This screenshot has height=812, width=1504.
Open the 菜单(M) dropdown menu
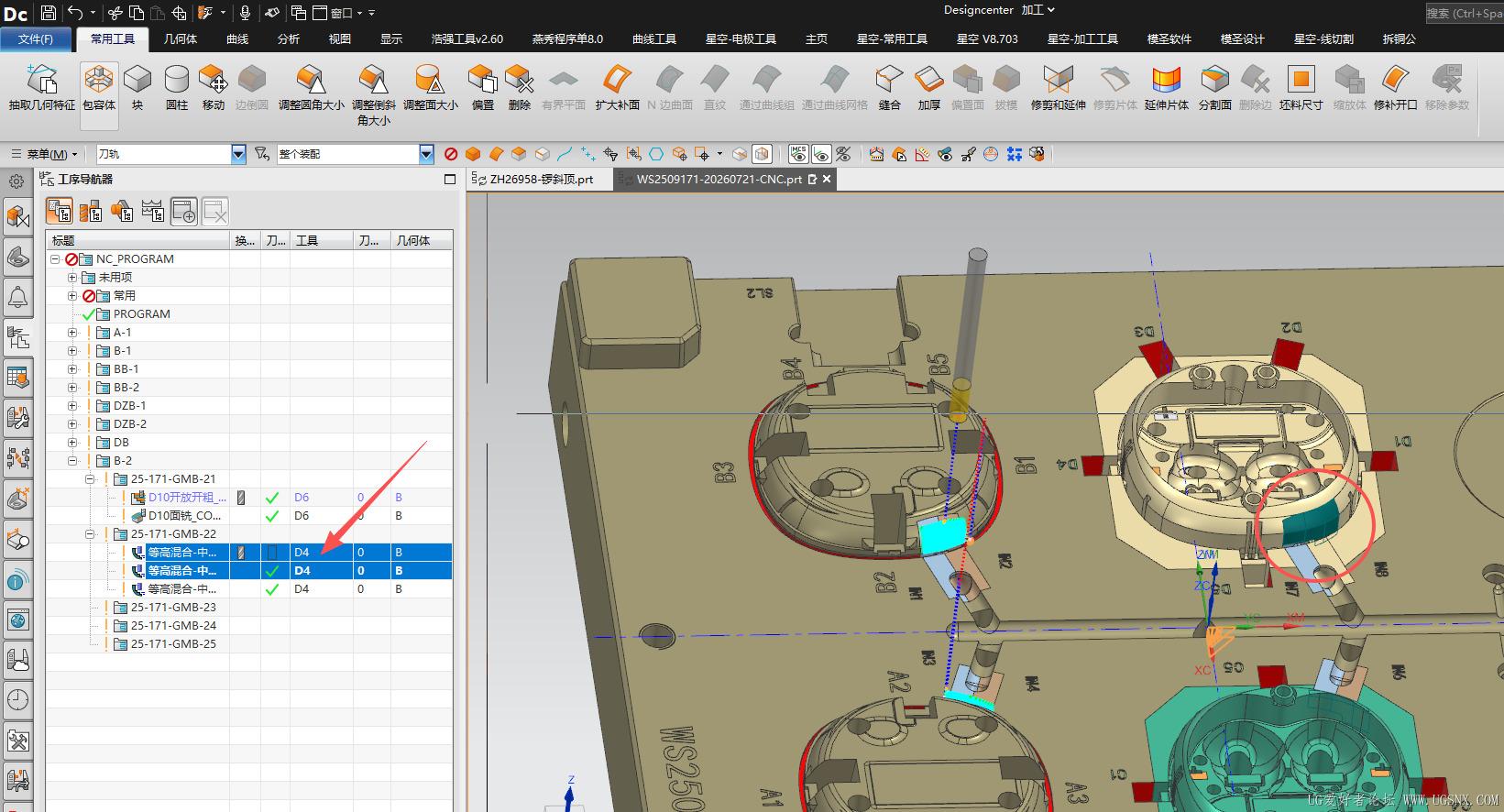click(45, 154)
